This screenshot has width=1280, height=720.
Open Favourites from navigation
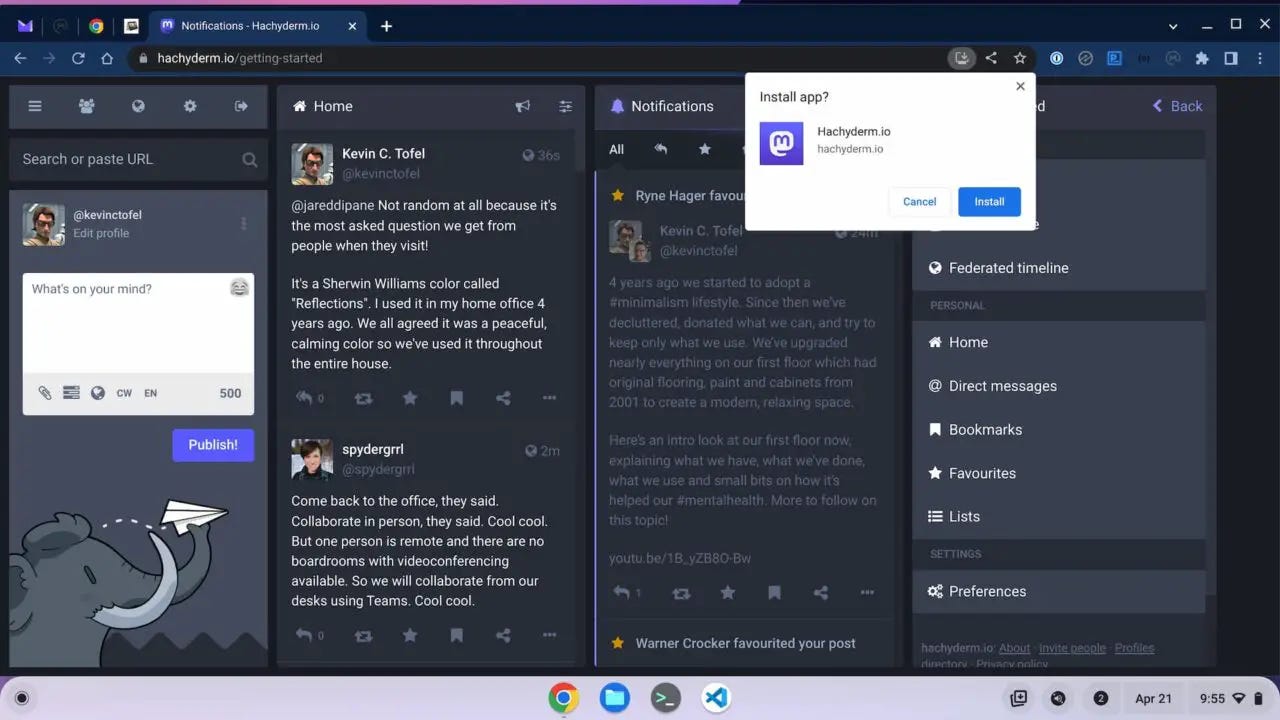coord(1058,473)
